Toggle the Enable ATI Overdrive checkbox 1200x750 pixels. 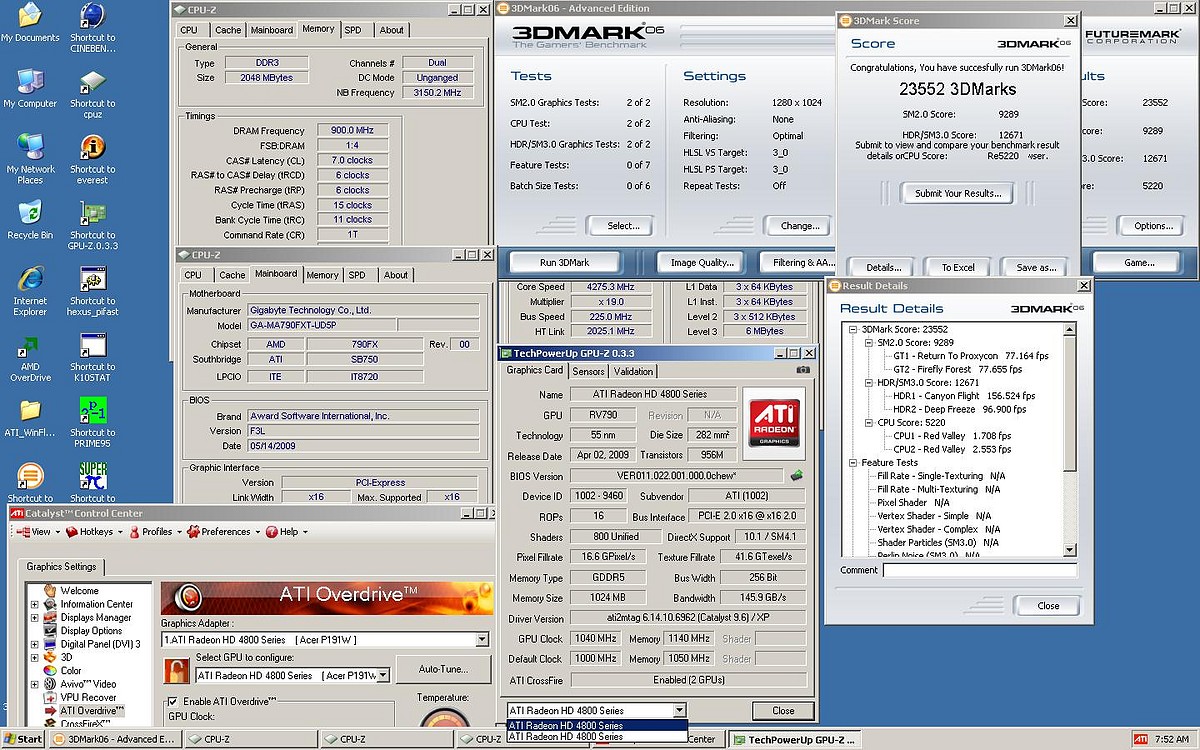(172, 701)
